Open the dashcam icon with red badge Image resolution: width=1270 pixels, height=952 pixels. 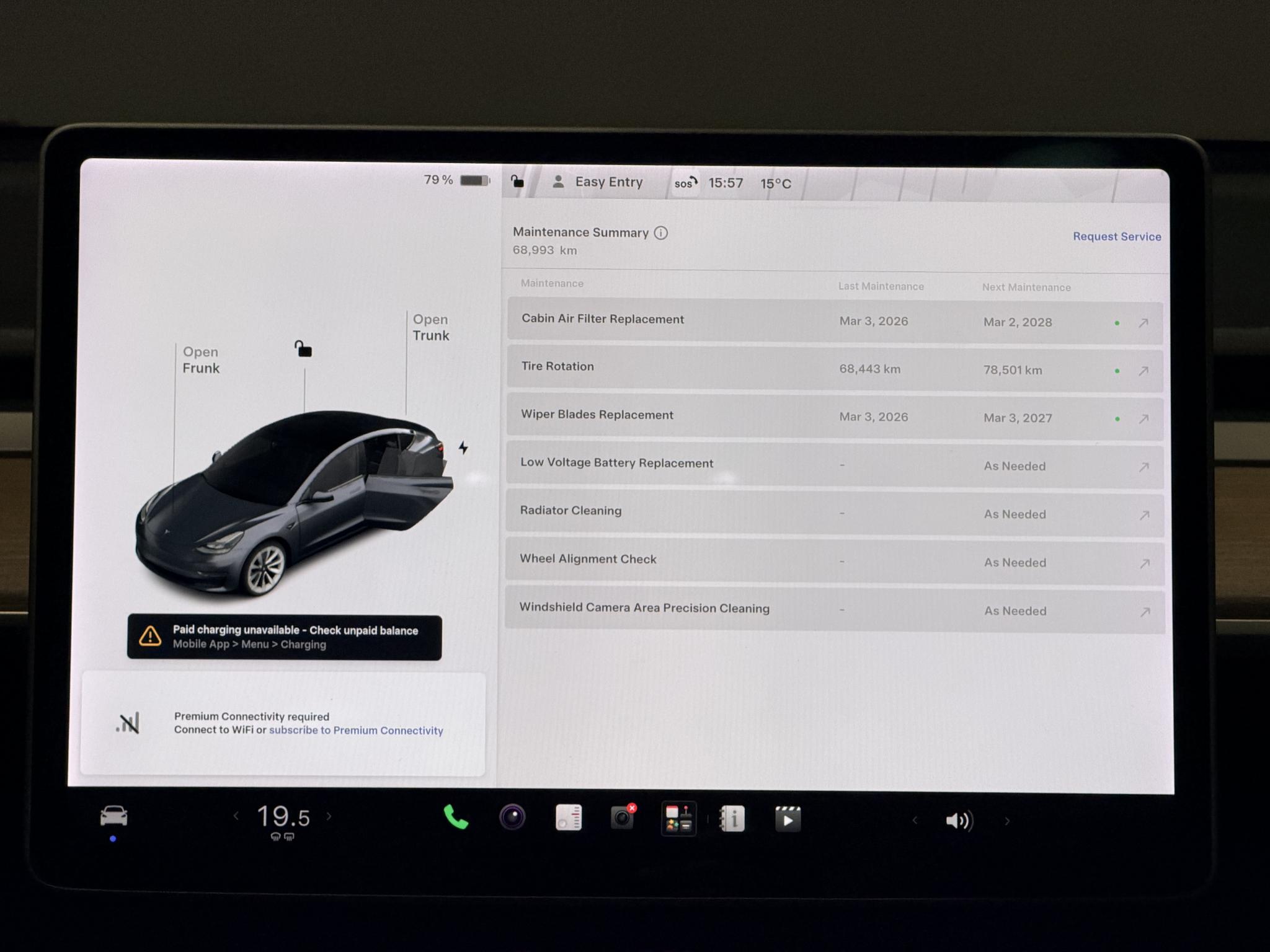pos(623,818)
